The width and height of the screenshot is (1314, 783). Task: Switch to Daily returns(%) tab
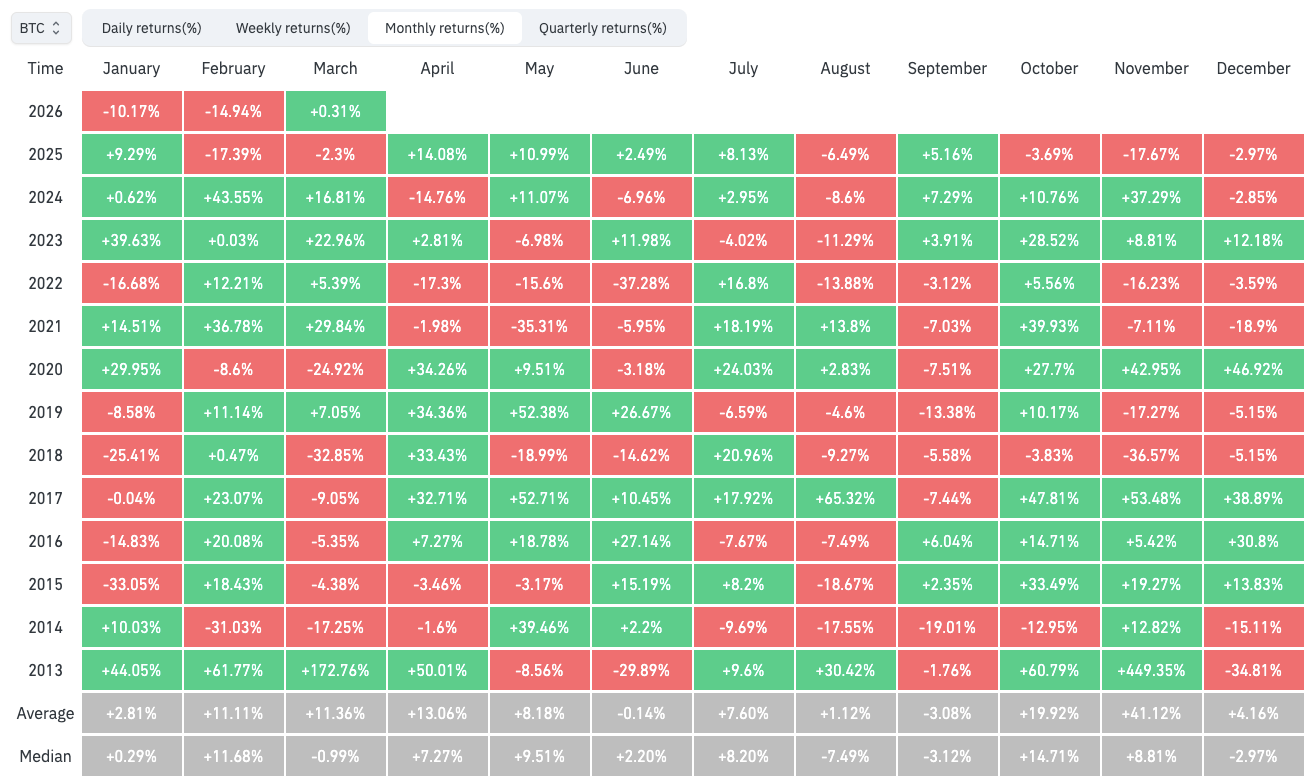click(x=151, y=28)
